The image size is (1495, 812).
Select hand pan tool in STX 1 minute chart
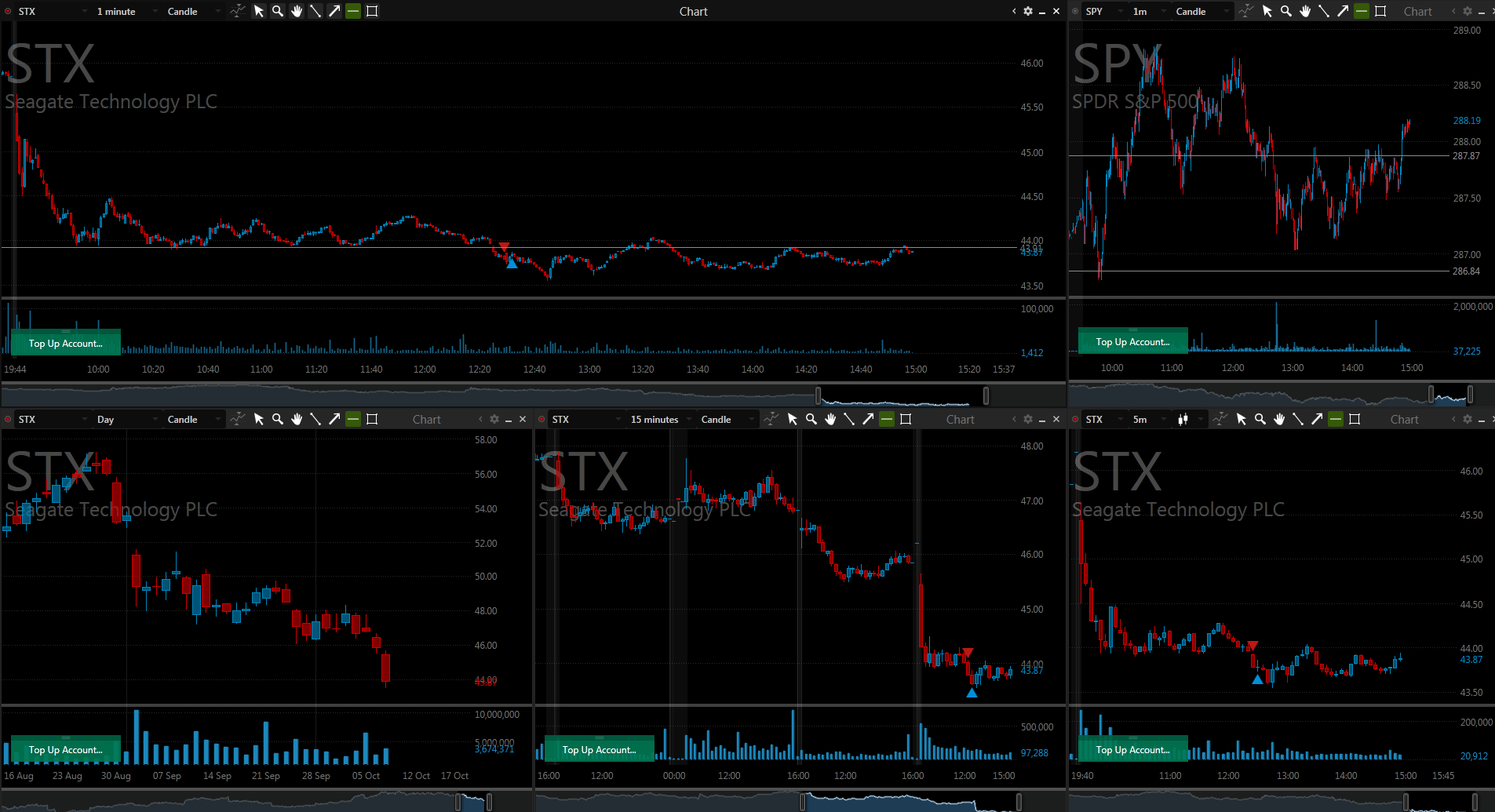tap(297, 11)
